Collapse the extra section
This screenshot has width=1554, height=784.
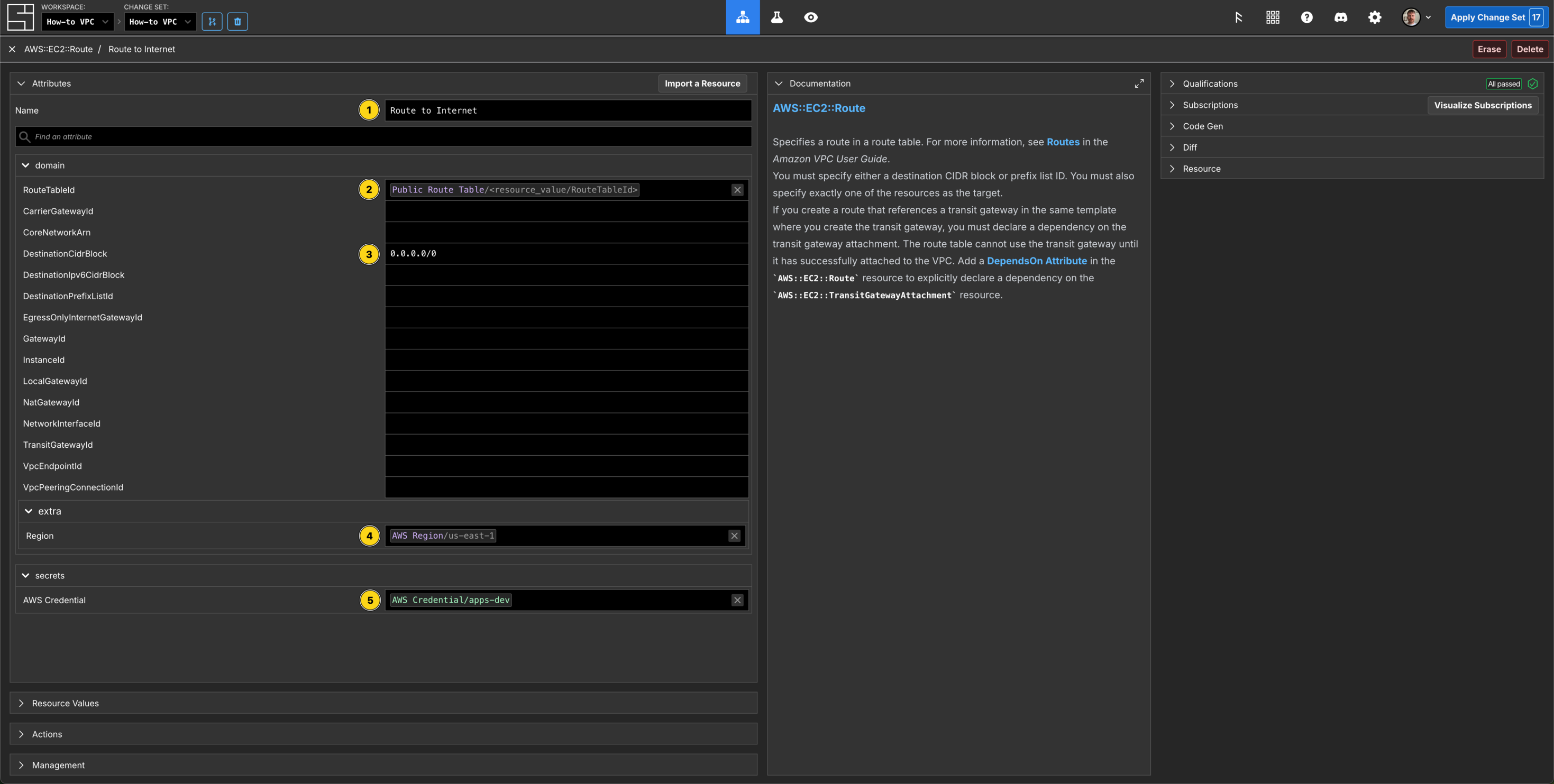point(29,511)
